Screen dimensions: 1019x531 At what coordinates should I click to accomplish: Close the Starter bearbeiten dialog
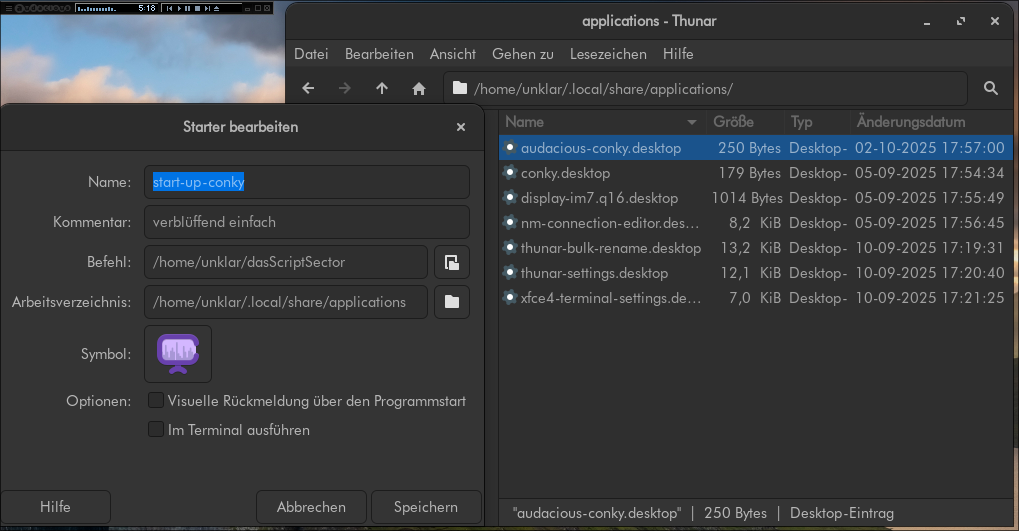(461, 127)
